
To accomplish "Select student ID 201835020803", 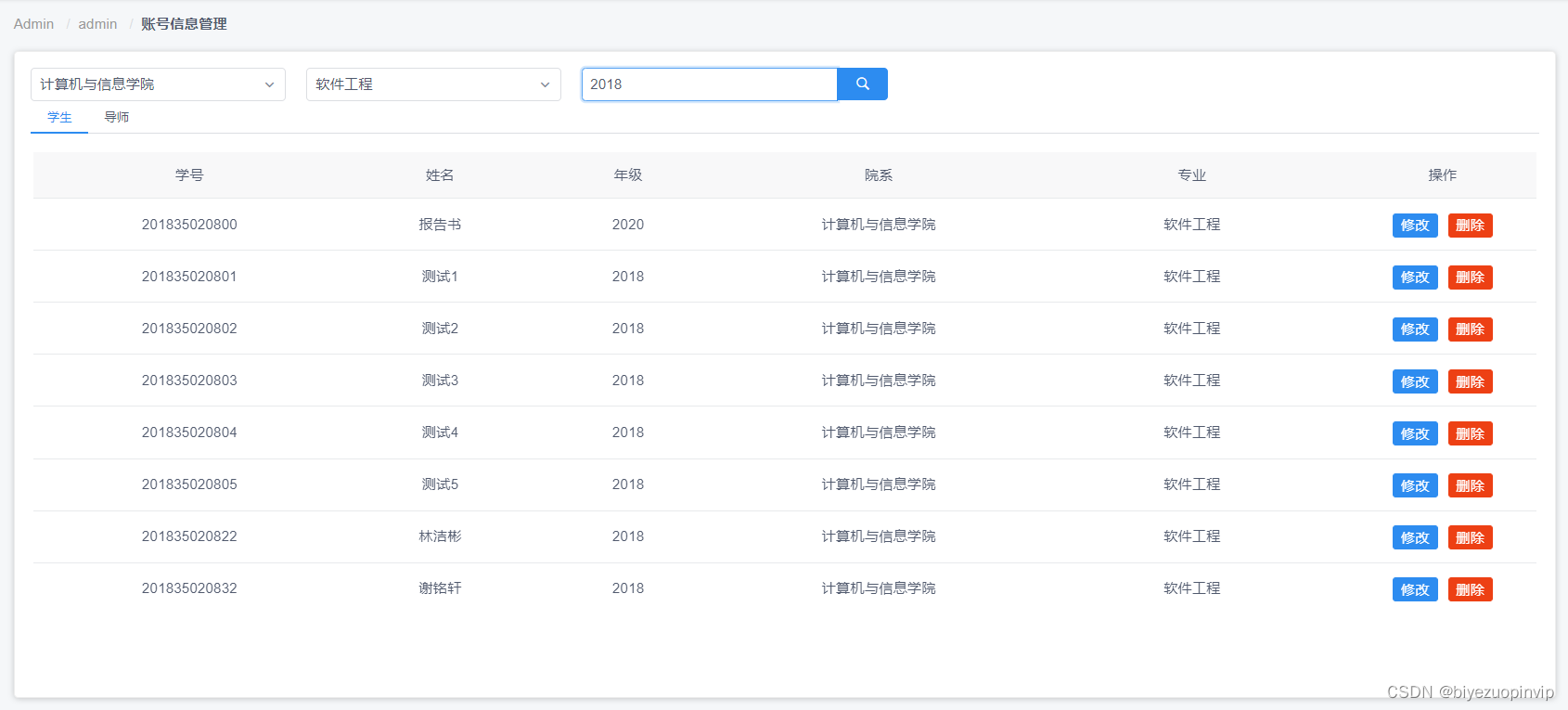I will click(189, 381).
